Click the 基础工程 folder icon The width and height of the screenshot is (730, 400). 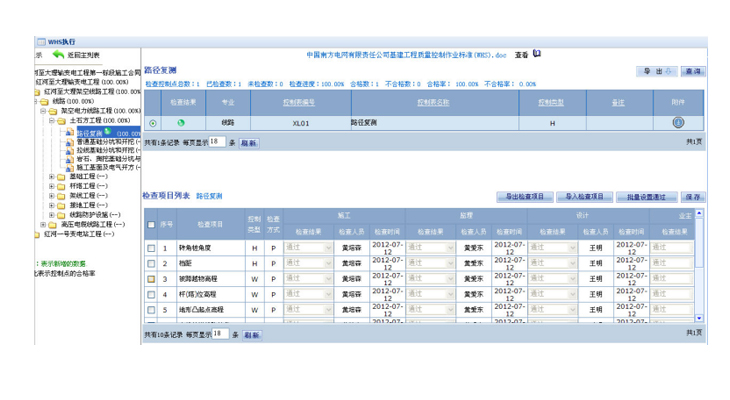tap(62, 177)
